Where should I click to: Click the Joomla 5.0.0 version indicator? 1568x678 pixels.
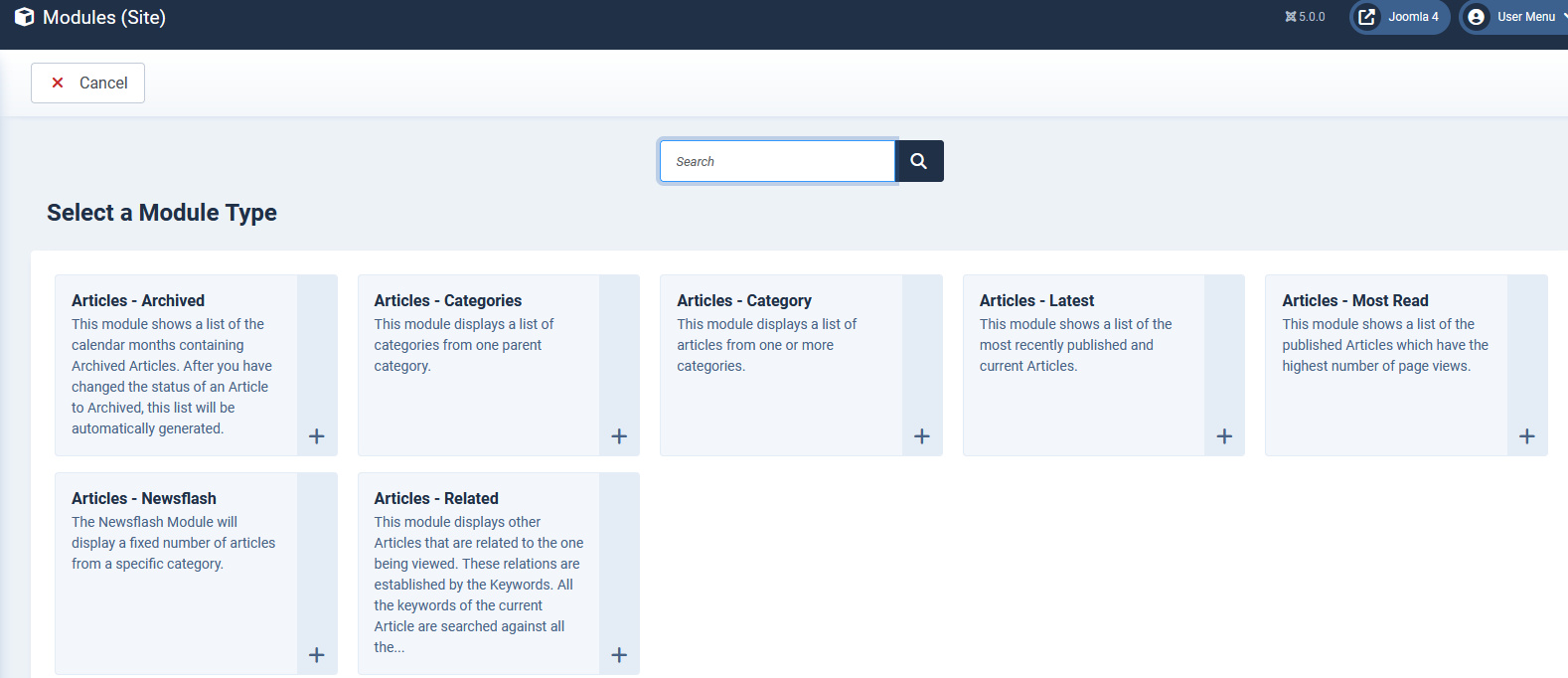point(1305,17)
